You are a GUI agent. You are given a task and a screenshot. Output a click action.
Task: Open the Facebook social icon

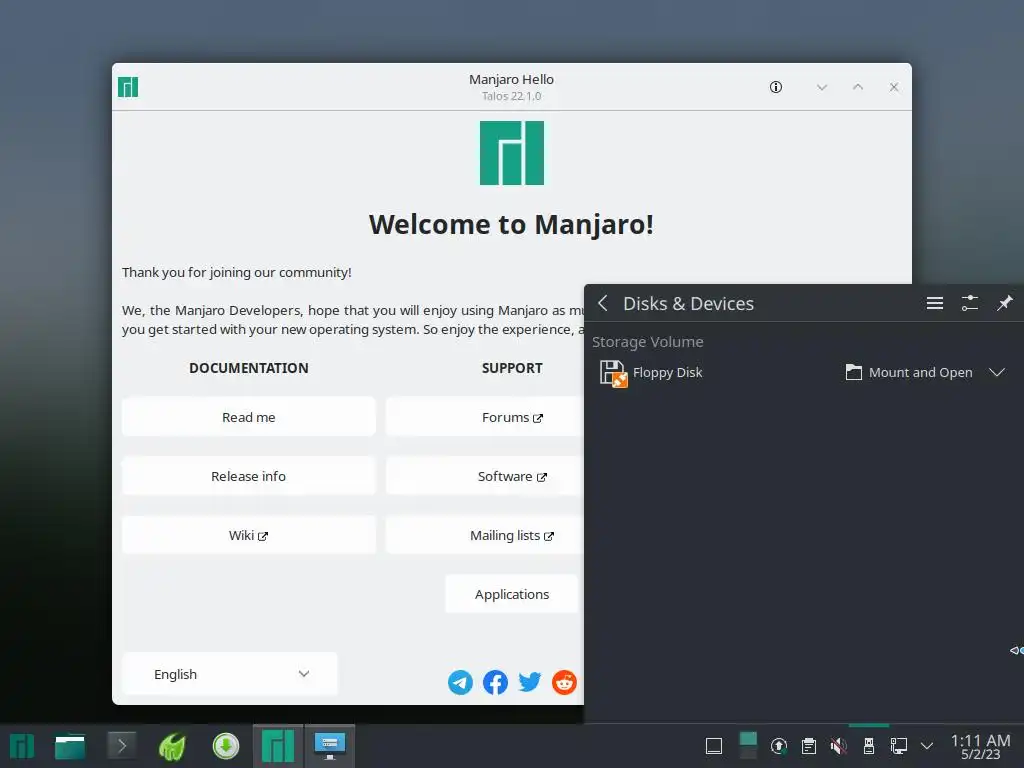[495, 682]
